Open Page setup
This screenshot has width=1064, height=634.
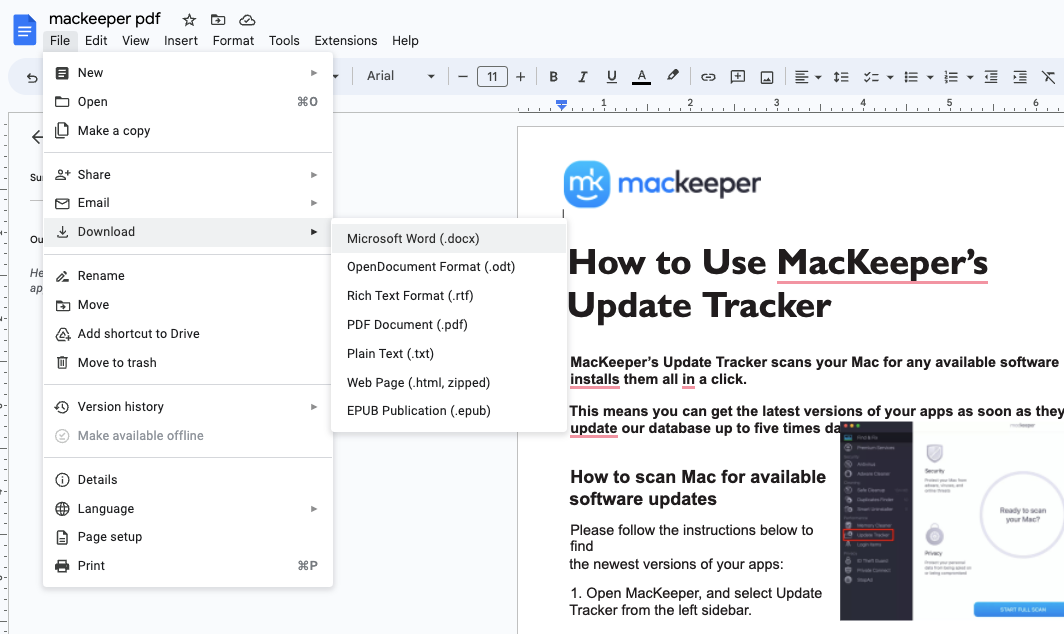pyautogui.click(x=188, y=537)
